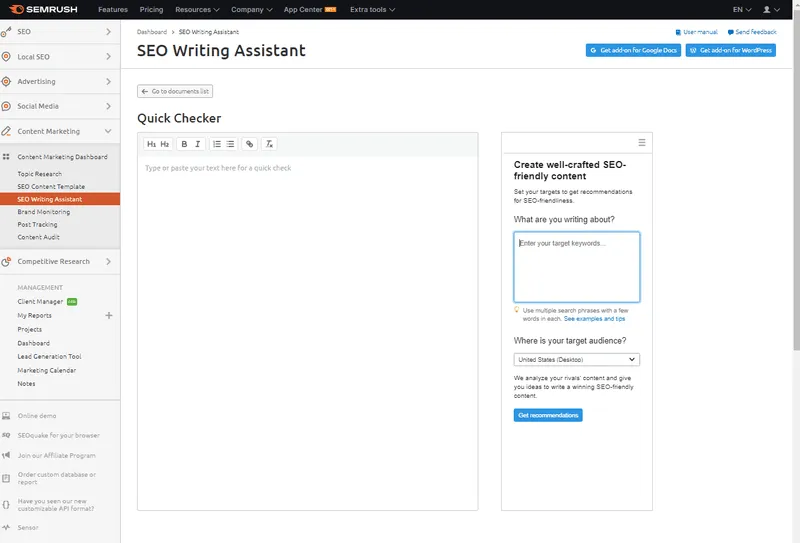The height and width of the screenshot is (543, 800).
Task: Click the SEO key icon
Action: (6, 32)
